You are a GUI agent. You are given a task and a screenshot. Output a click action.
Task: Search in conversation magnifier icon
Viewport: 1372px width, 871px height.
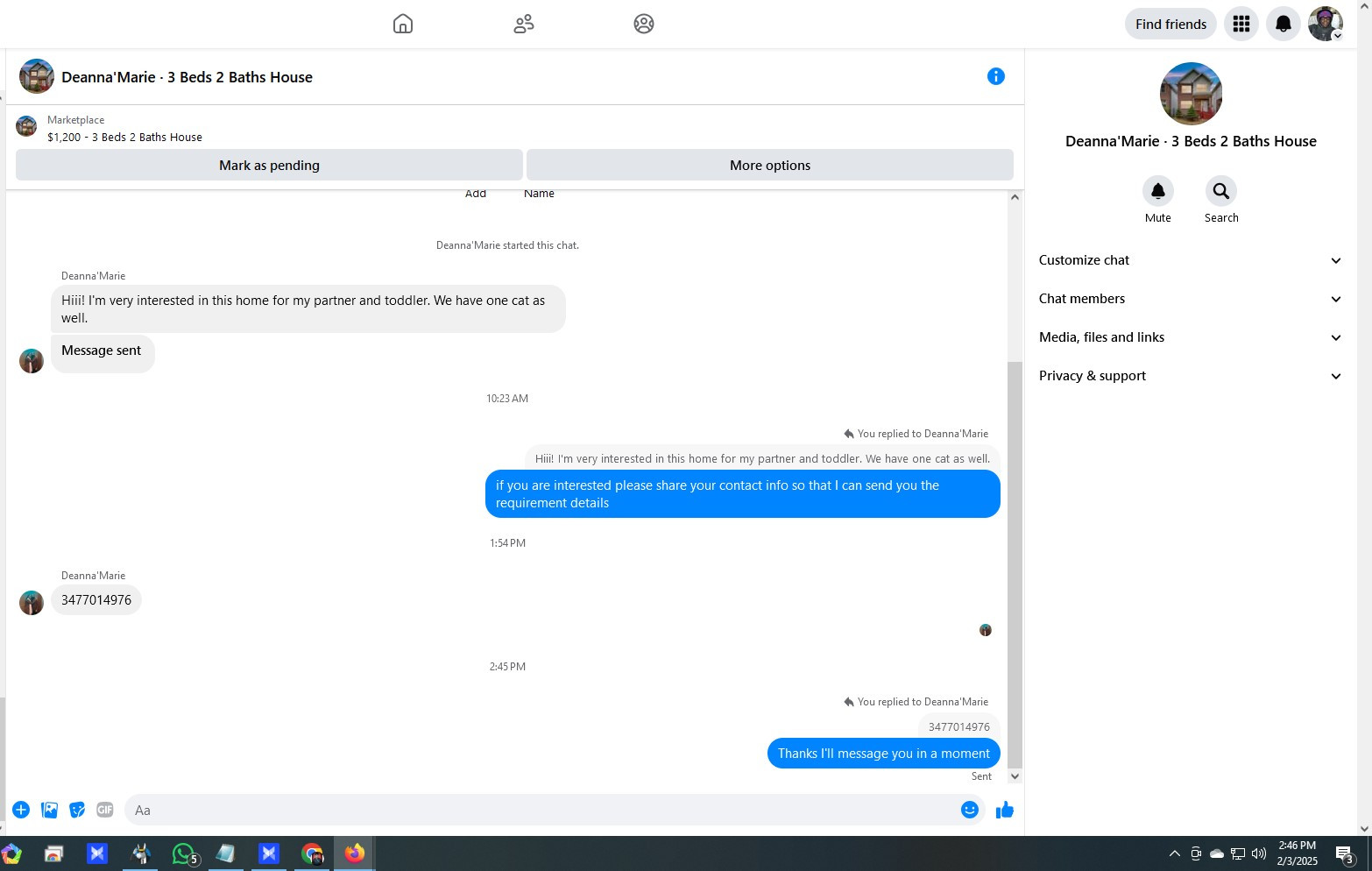click(x=1221, y=191)
